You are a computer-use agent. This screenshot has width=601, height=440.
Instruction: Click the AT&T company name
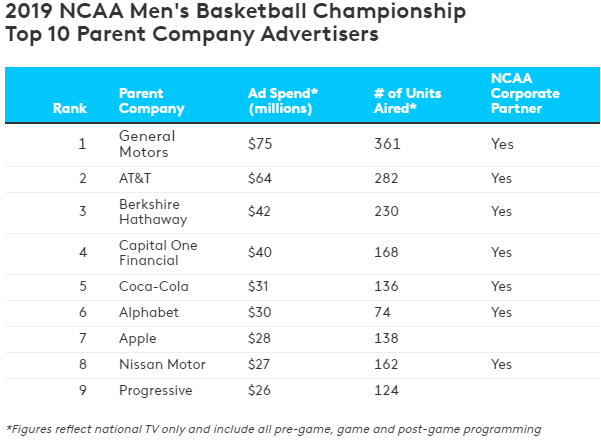pos(133,178)
